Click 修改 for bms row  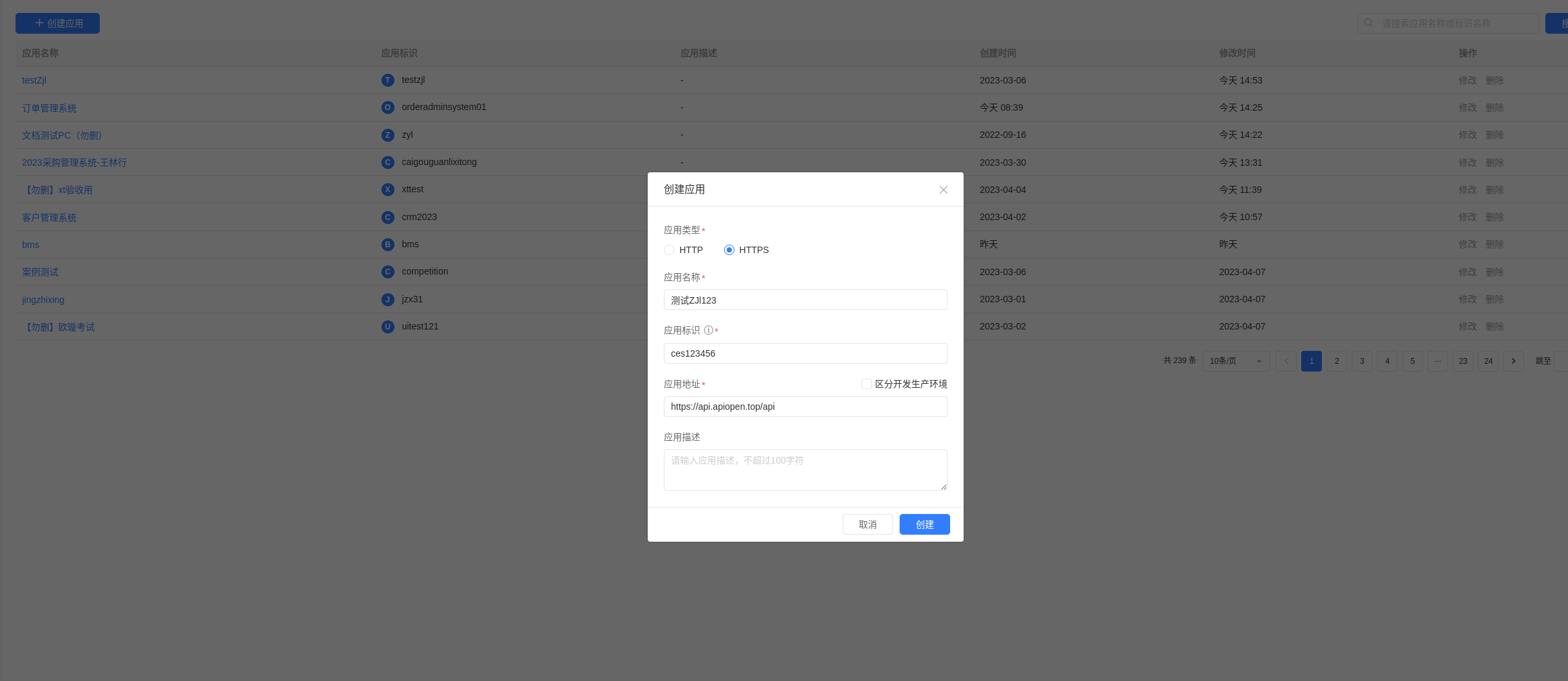[x=1467, y=244]
